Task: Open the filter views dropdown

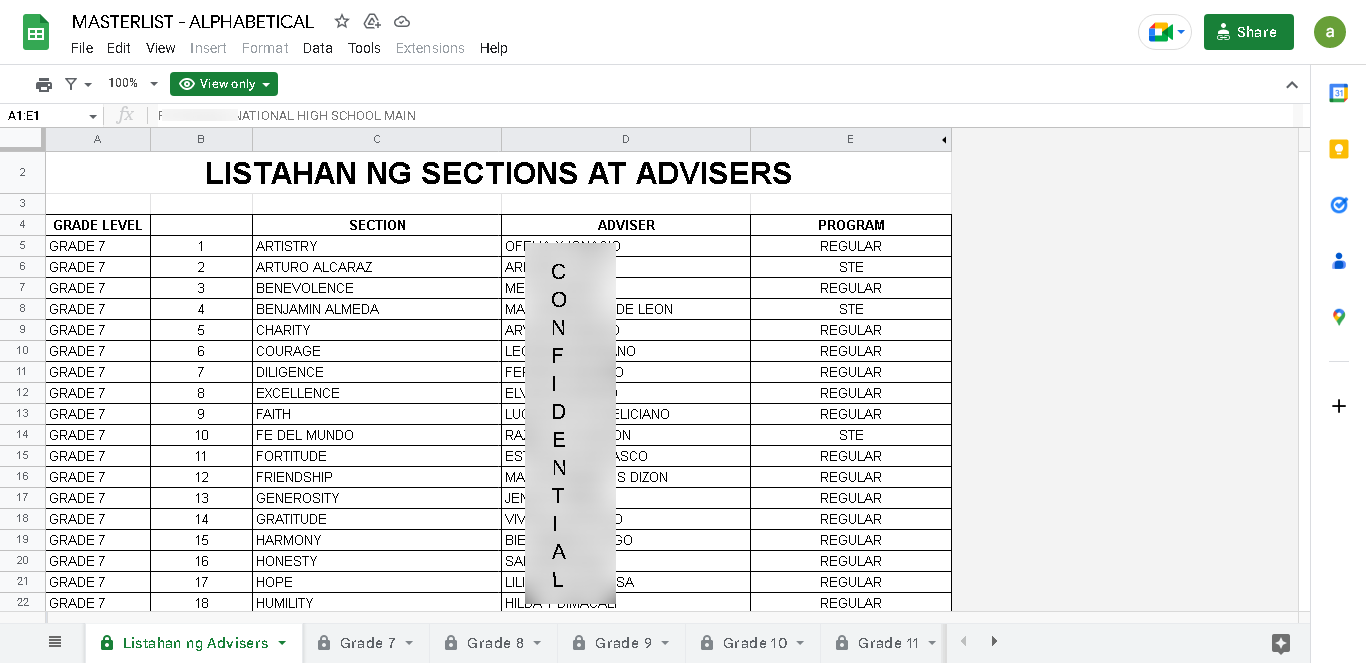Action: pyautogui.click(x=77, y=84)
